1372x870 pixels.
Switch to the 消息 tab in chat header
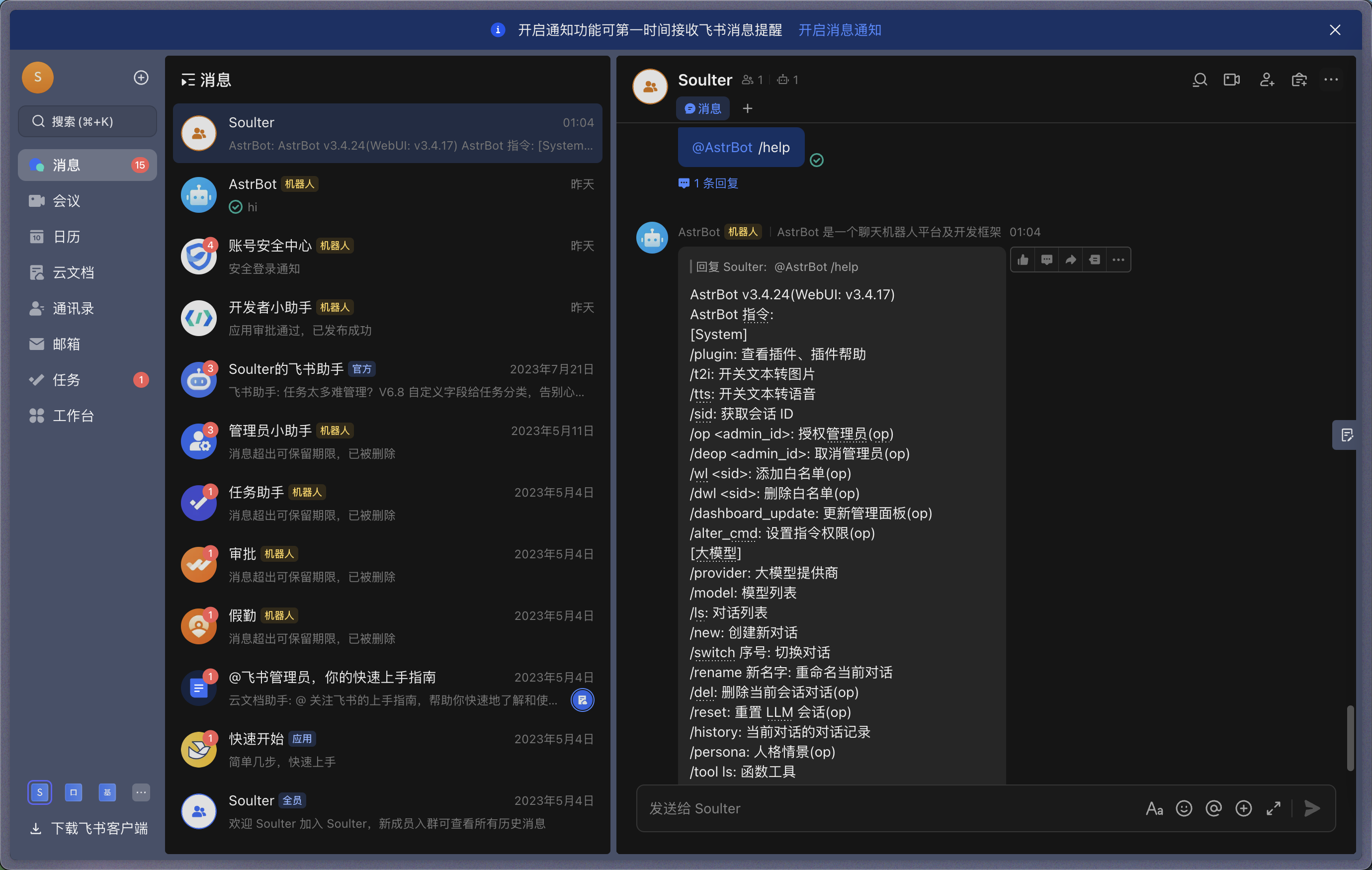click(702, 108)
